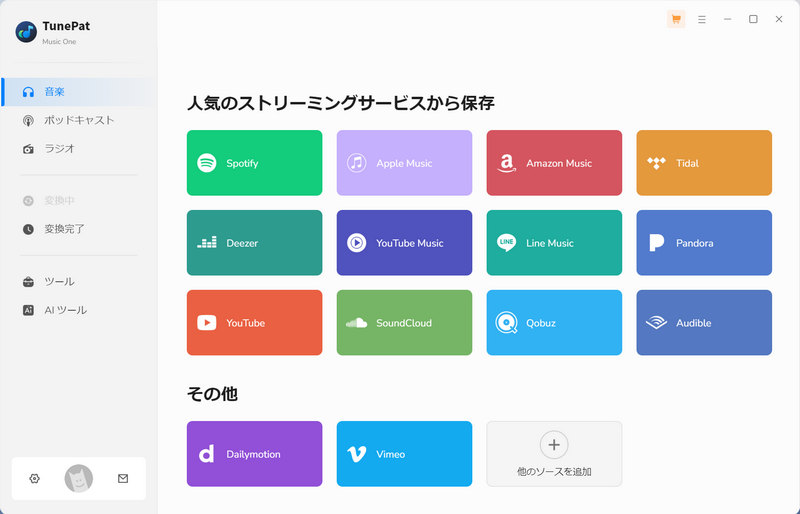Image resolution: width=800 pixels, height=514 pixels.
Task: Open the 変換中 converting section
Action: [x=79, y=201]
